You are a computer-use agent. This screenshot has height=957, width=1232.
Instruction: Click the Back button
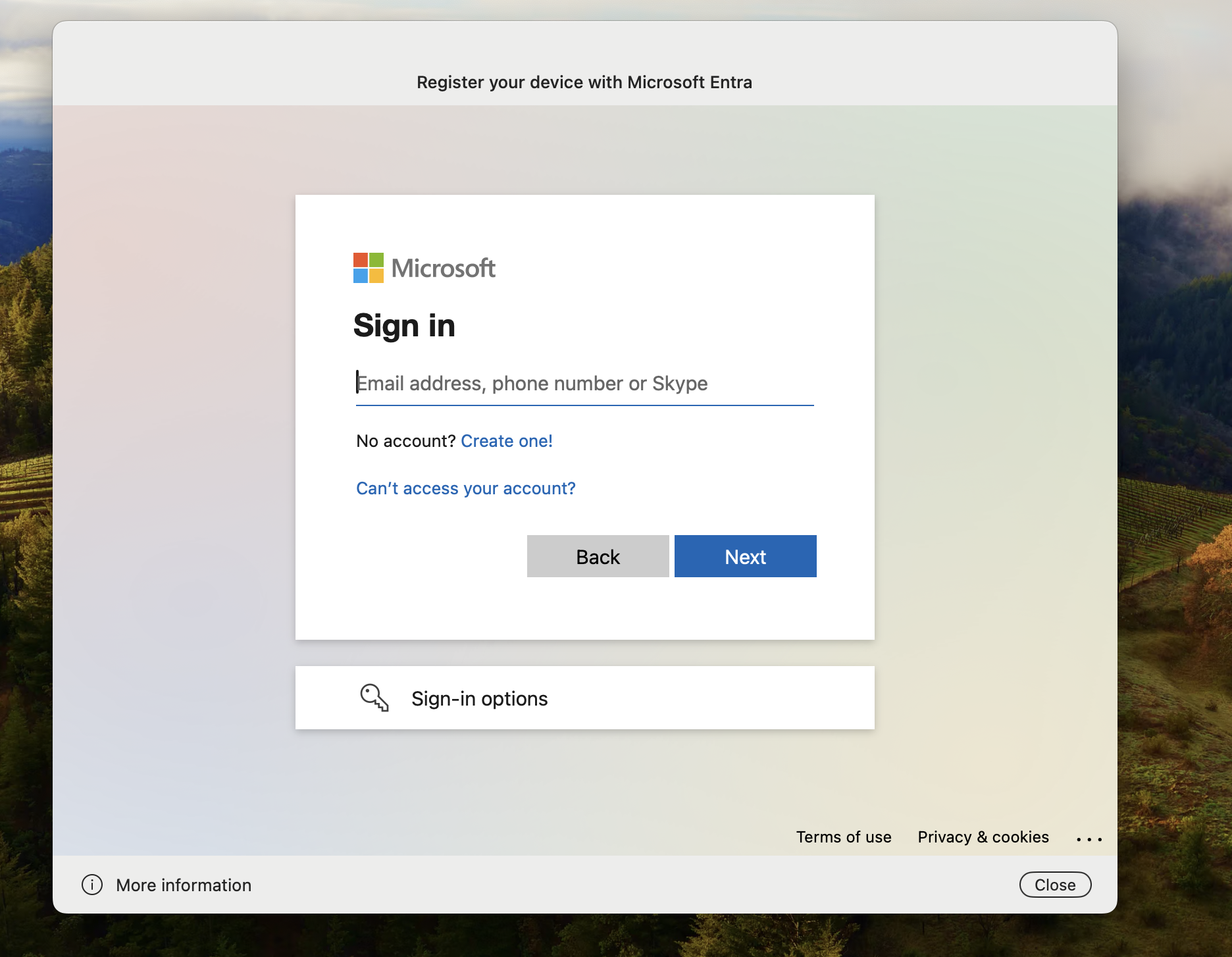[x=598, y=556]
